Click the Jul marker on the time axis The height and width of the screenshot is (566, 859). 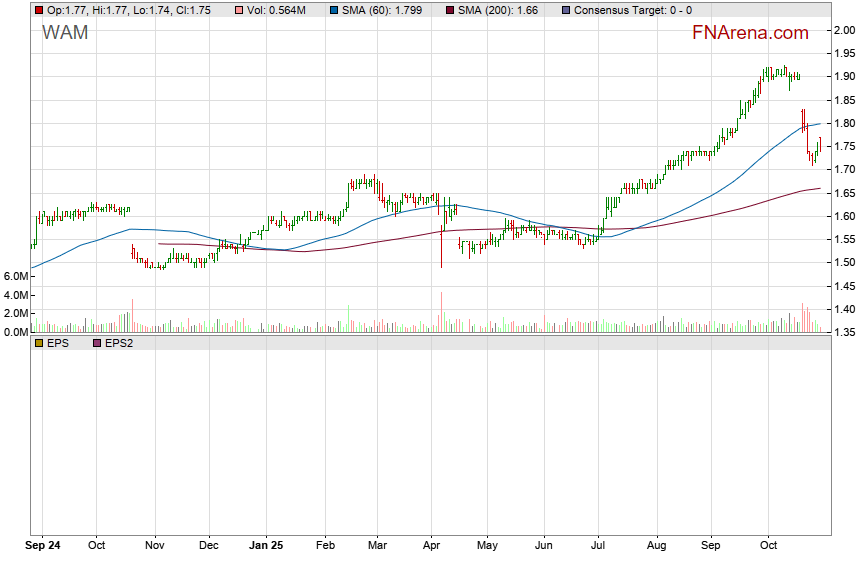coord(598,547)
